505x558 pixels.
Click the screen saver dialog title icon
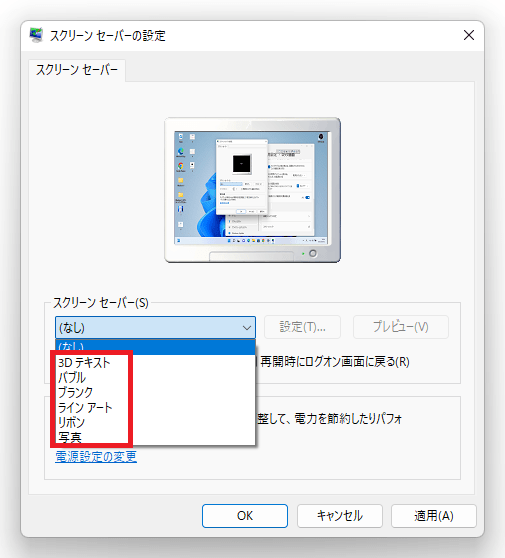(x=36, y=35)
